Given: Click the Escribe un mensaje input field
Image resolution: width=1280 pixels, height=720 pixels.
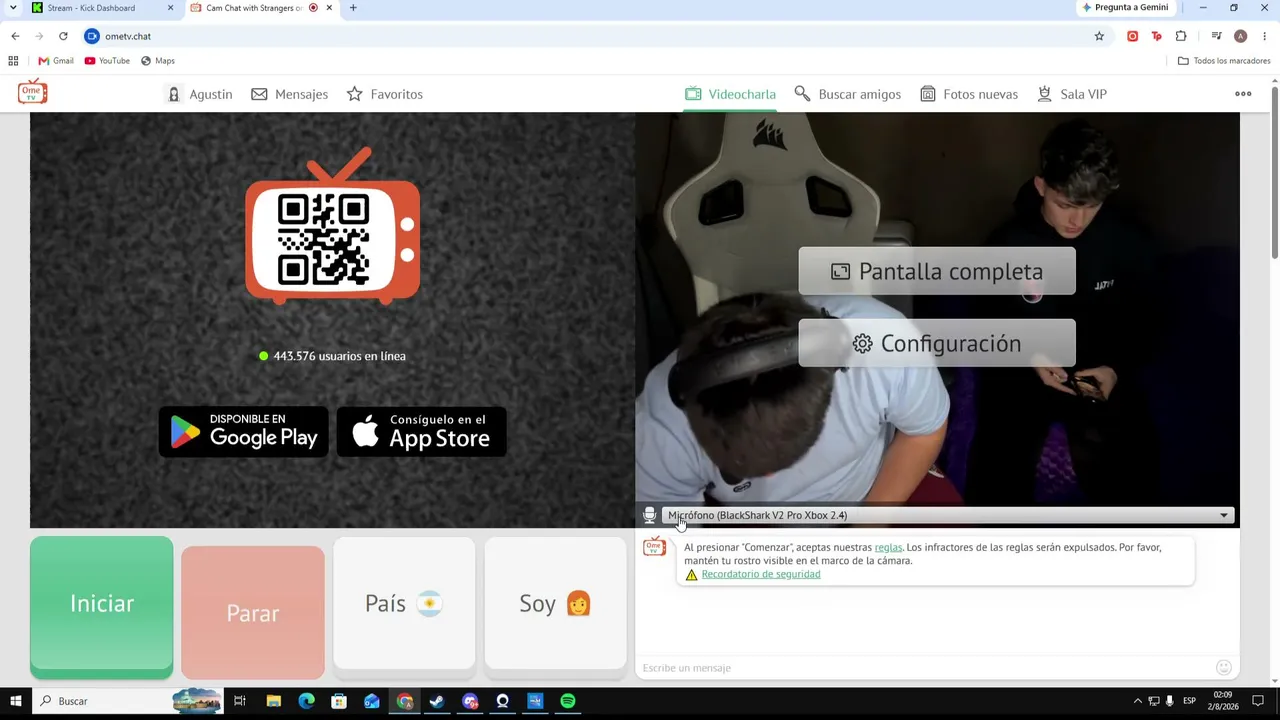Looking at the screenshot, I should tap(924, 667).
